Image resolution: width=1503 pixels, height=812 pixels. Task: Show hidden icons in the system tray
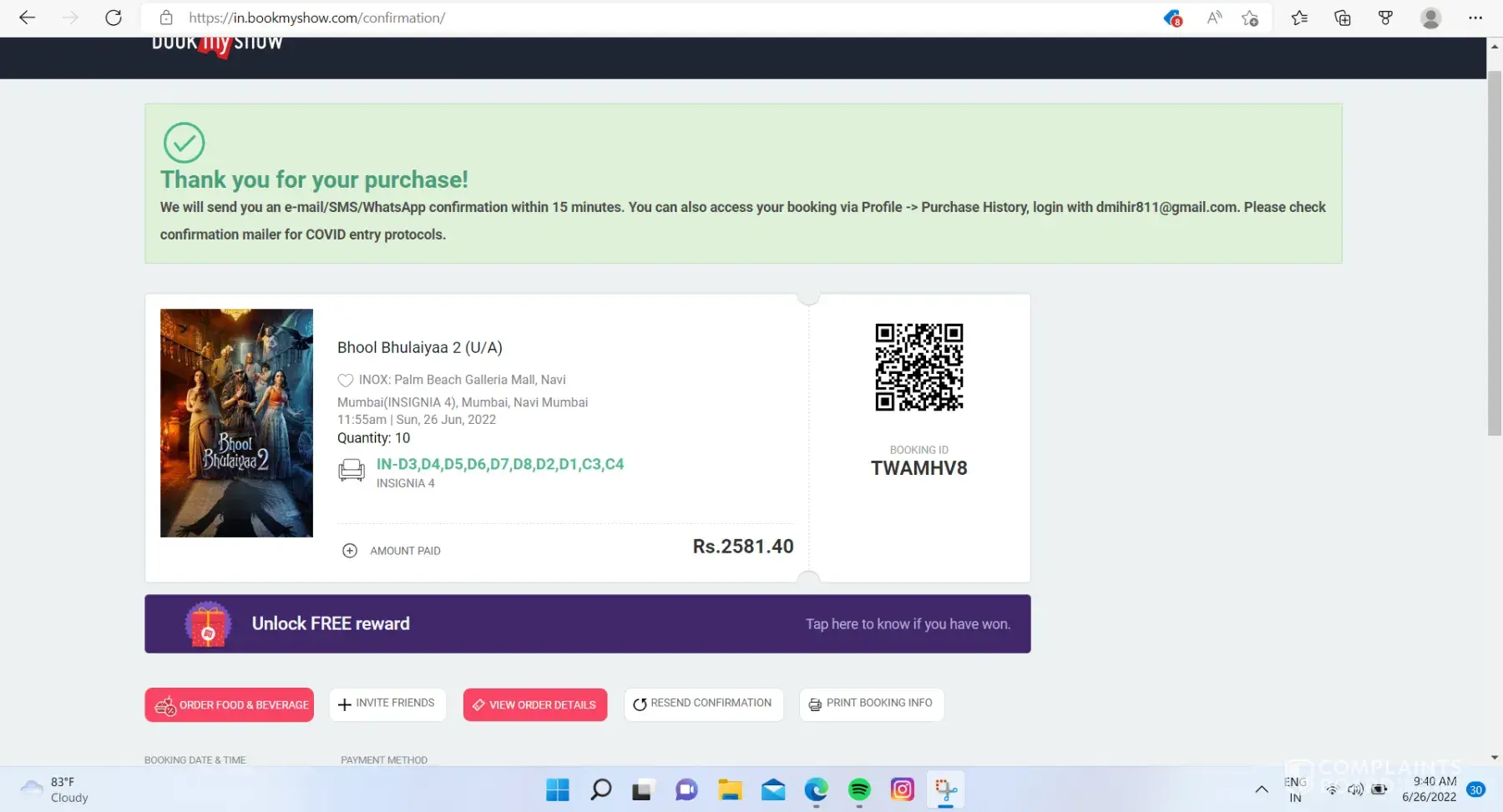click(x=1262, y=789)
